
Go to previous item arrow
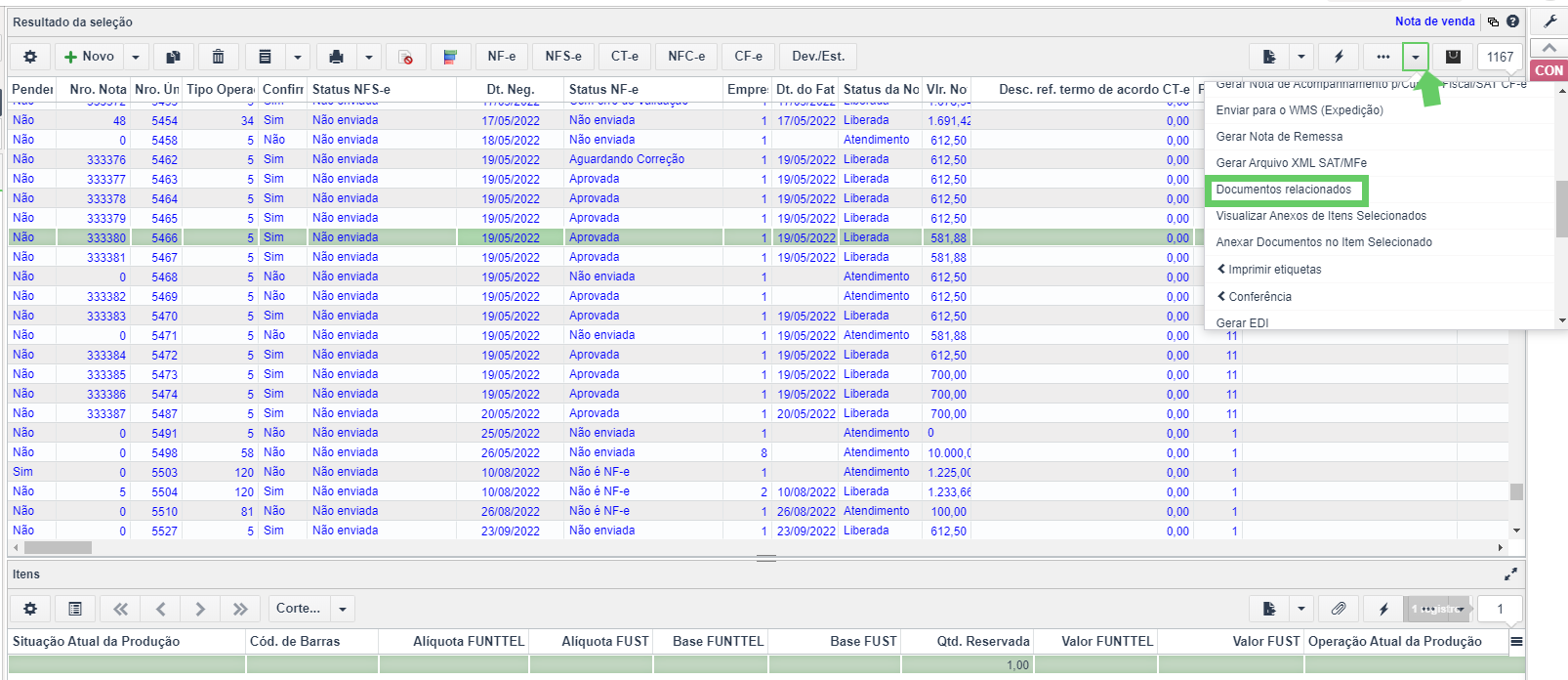click(160, 609)
